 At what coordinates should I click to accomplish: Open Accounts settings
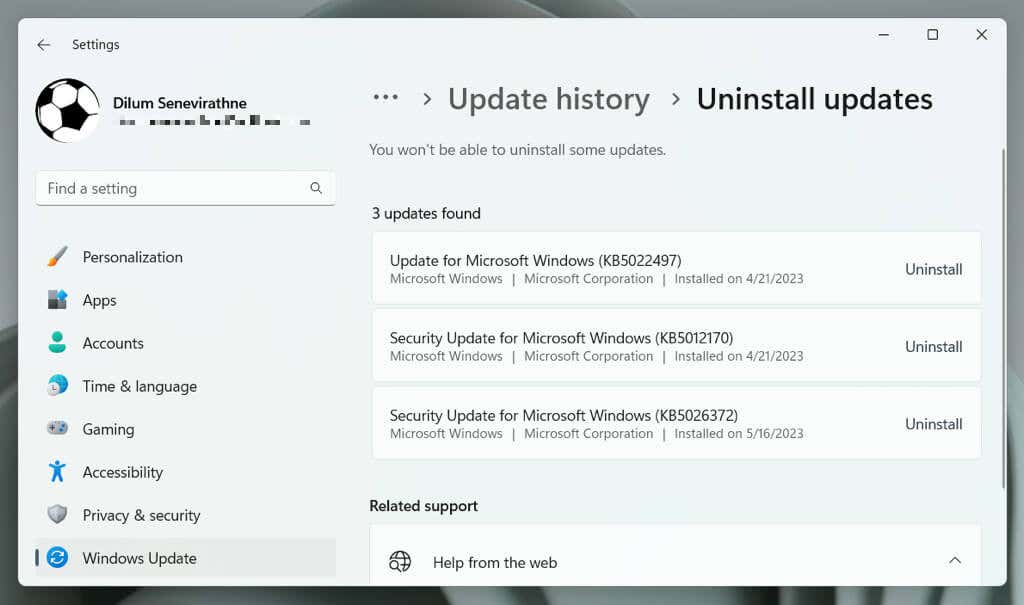[x=112, y=343]
